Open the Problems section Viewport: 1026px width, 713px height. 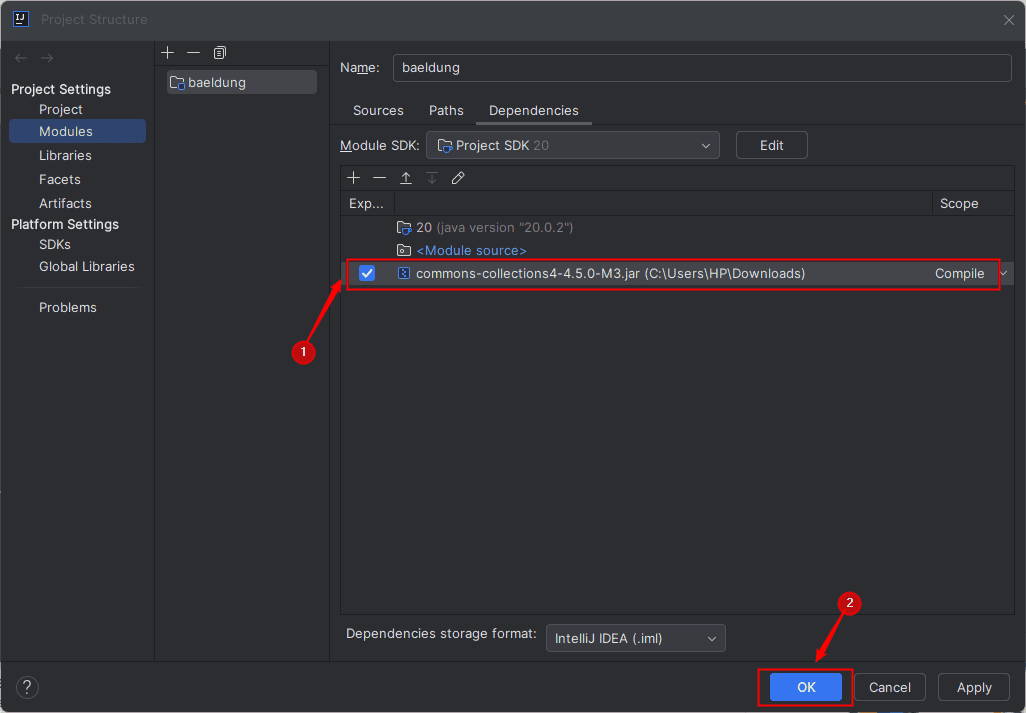(67, 307)
